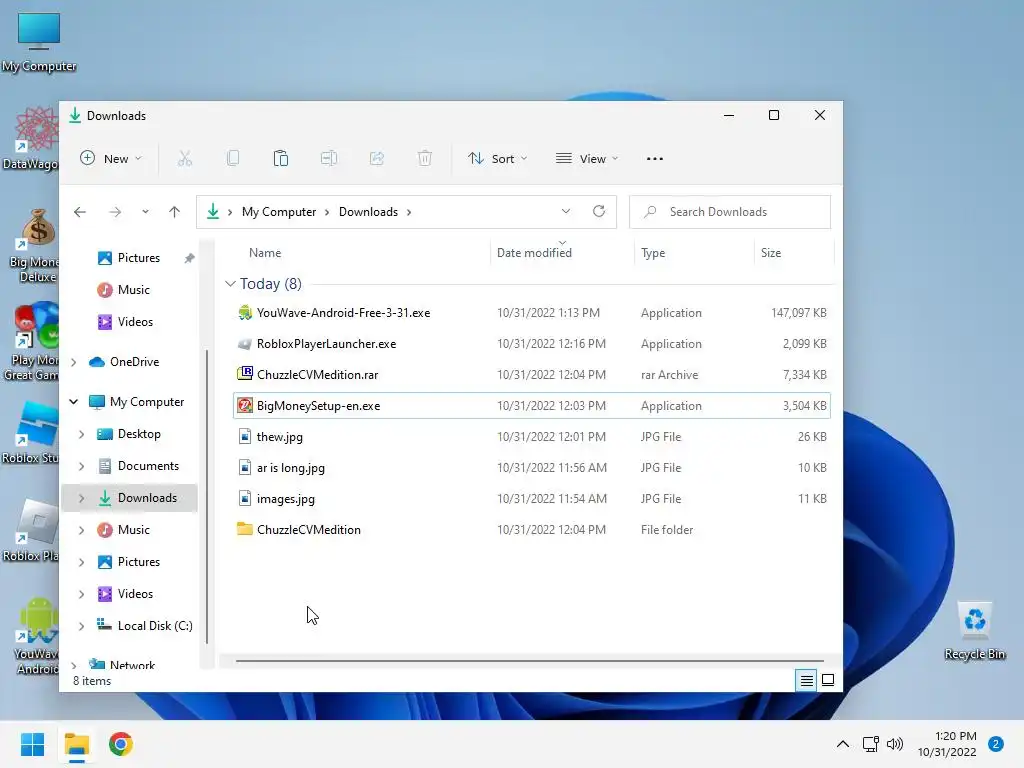Click My Computer in the breadcrumb path

279,212
